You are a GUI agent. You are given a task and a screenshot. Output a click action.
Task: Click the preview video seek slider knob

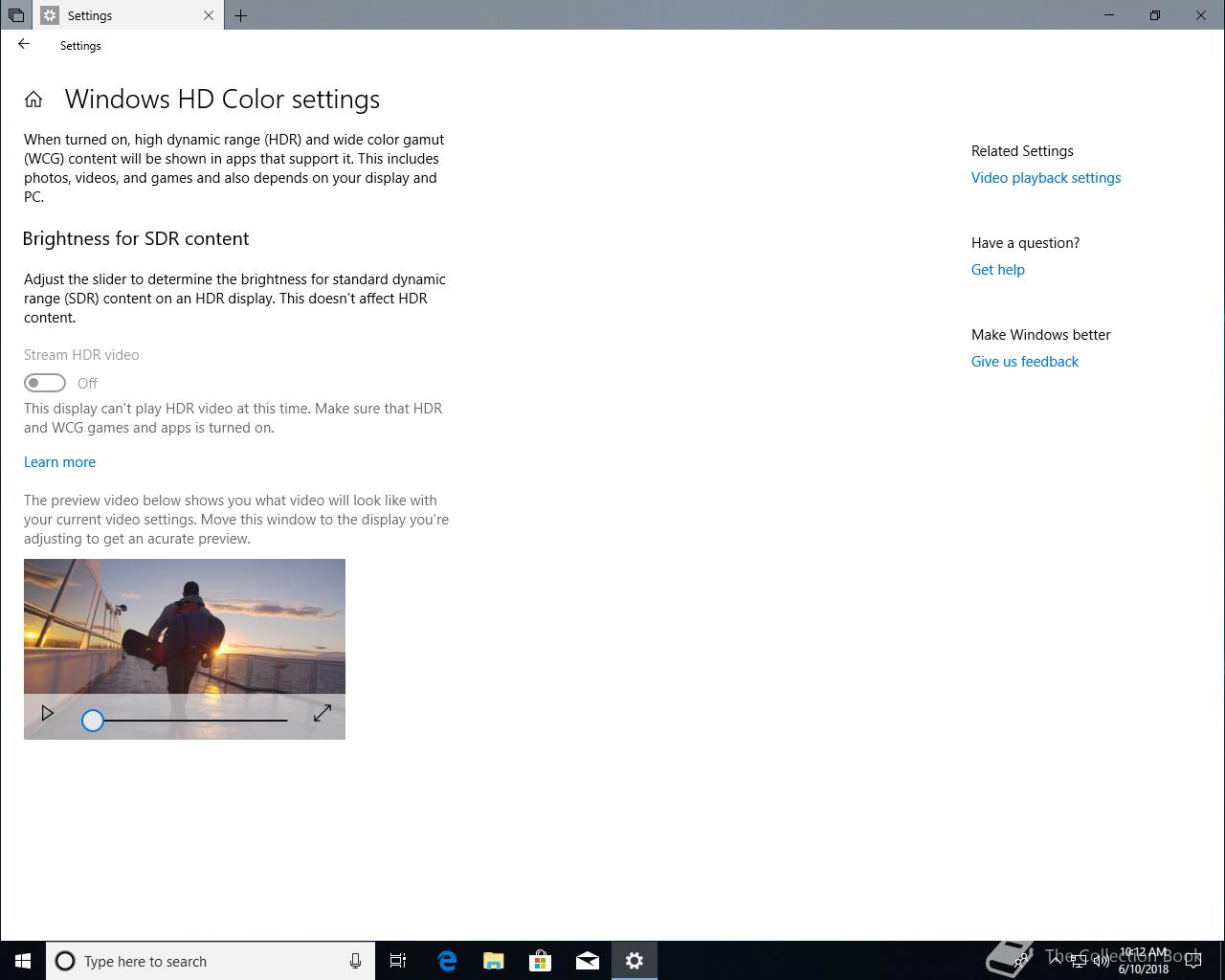[x=92, y=721]
